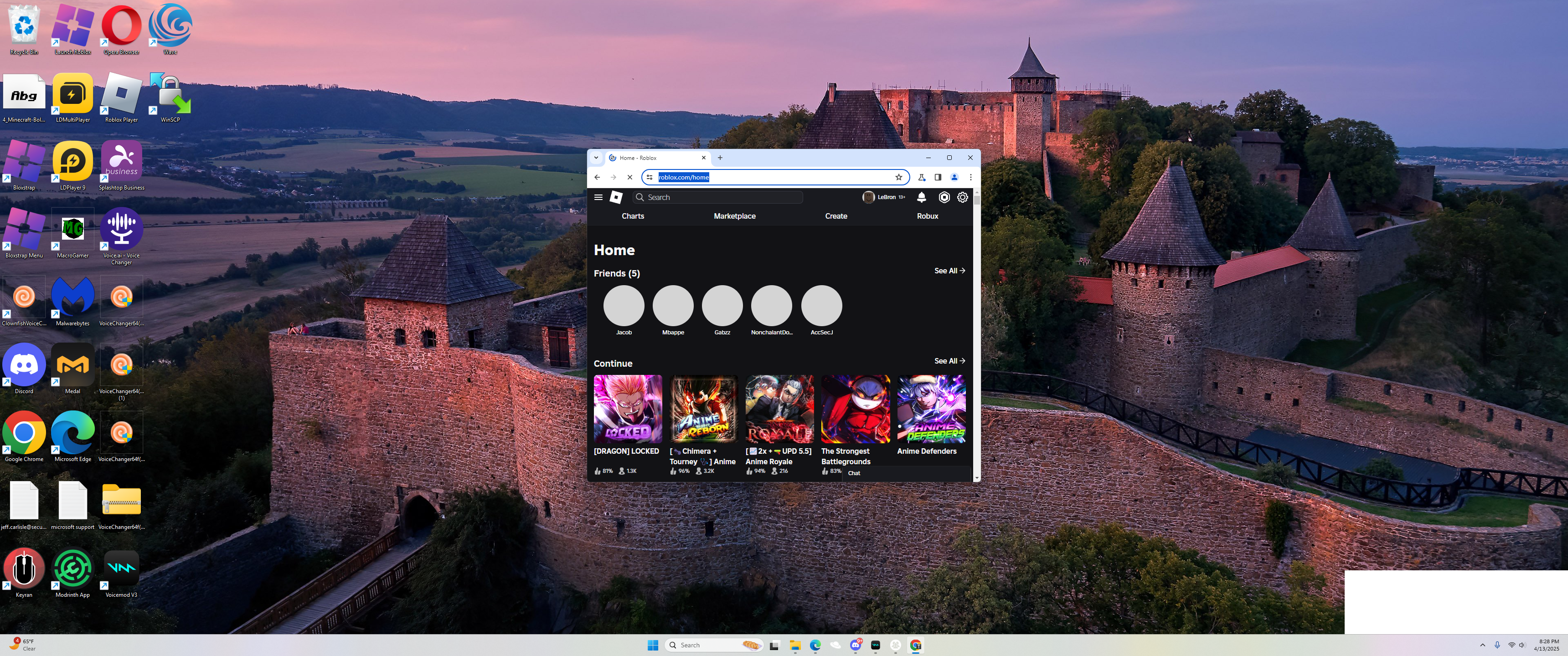
Task: Open the Roblox notifications bell
Action: pos(921,197)
